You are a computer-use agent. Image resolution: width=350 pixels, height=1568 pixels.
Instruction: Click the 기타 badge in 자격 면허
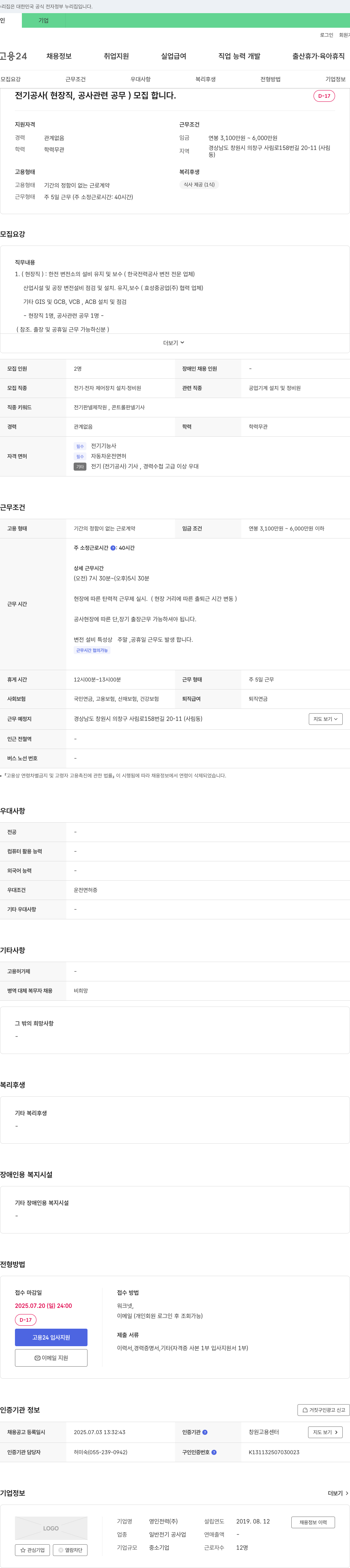tap(80, 467)
